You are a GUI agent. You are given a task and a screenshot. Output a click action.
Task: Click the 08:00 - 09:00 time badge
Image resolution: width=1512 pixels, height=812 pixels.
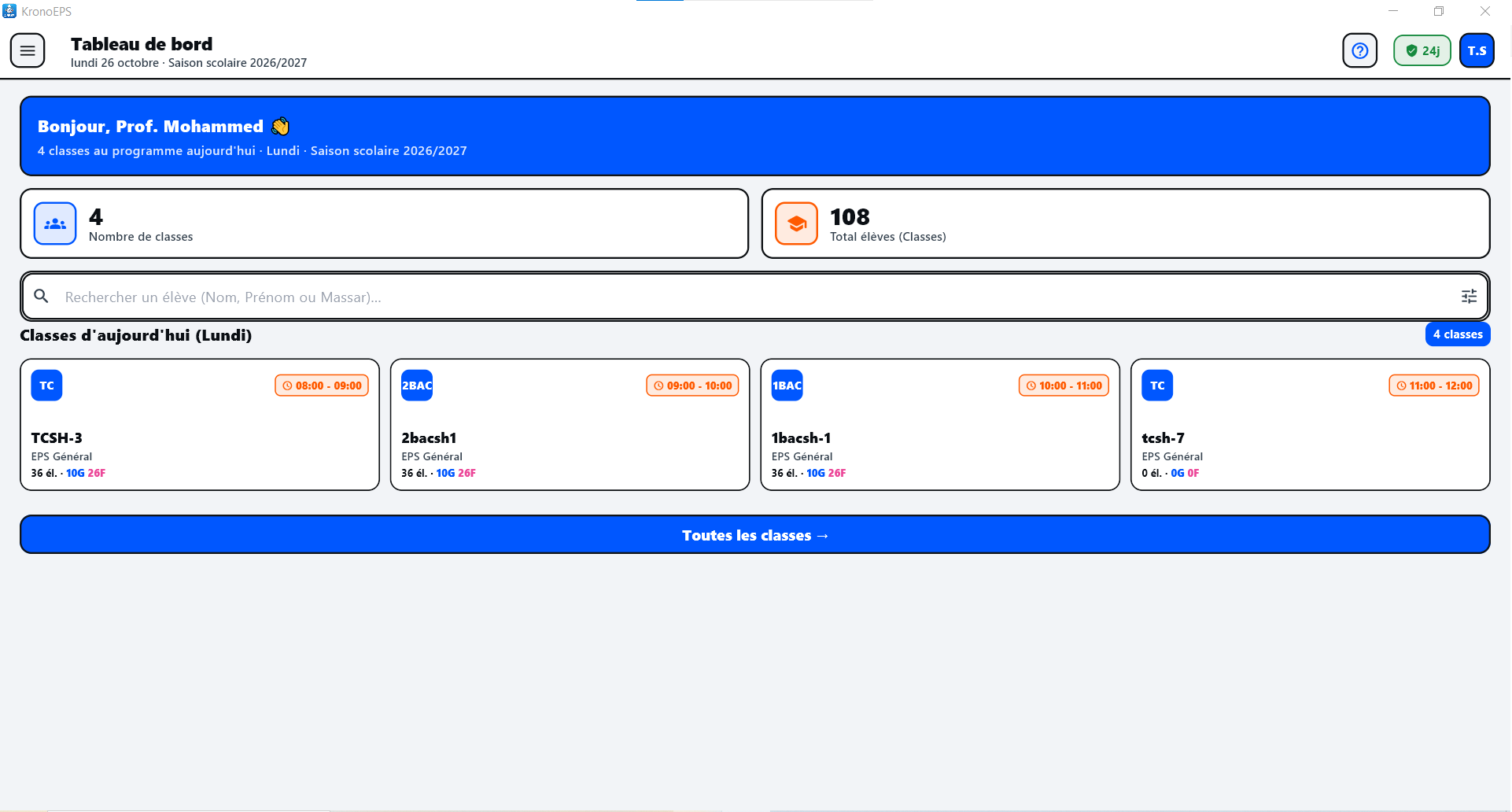point(322,386)
